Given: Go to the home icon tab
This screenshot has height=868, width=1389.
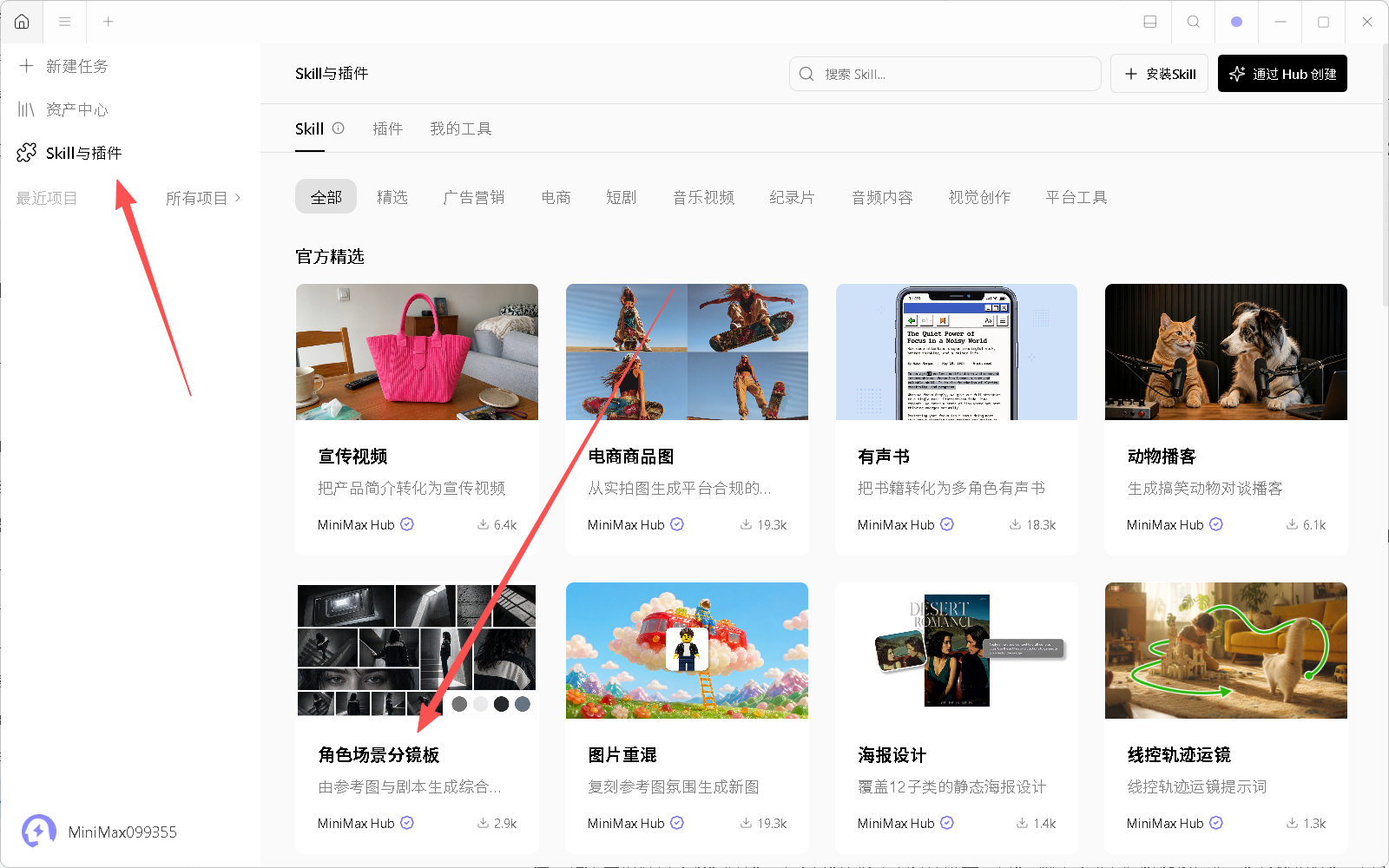Looking at the screenshot, I should point(22,22).
